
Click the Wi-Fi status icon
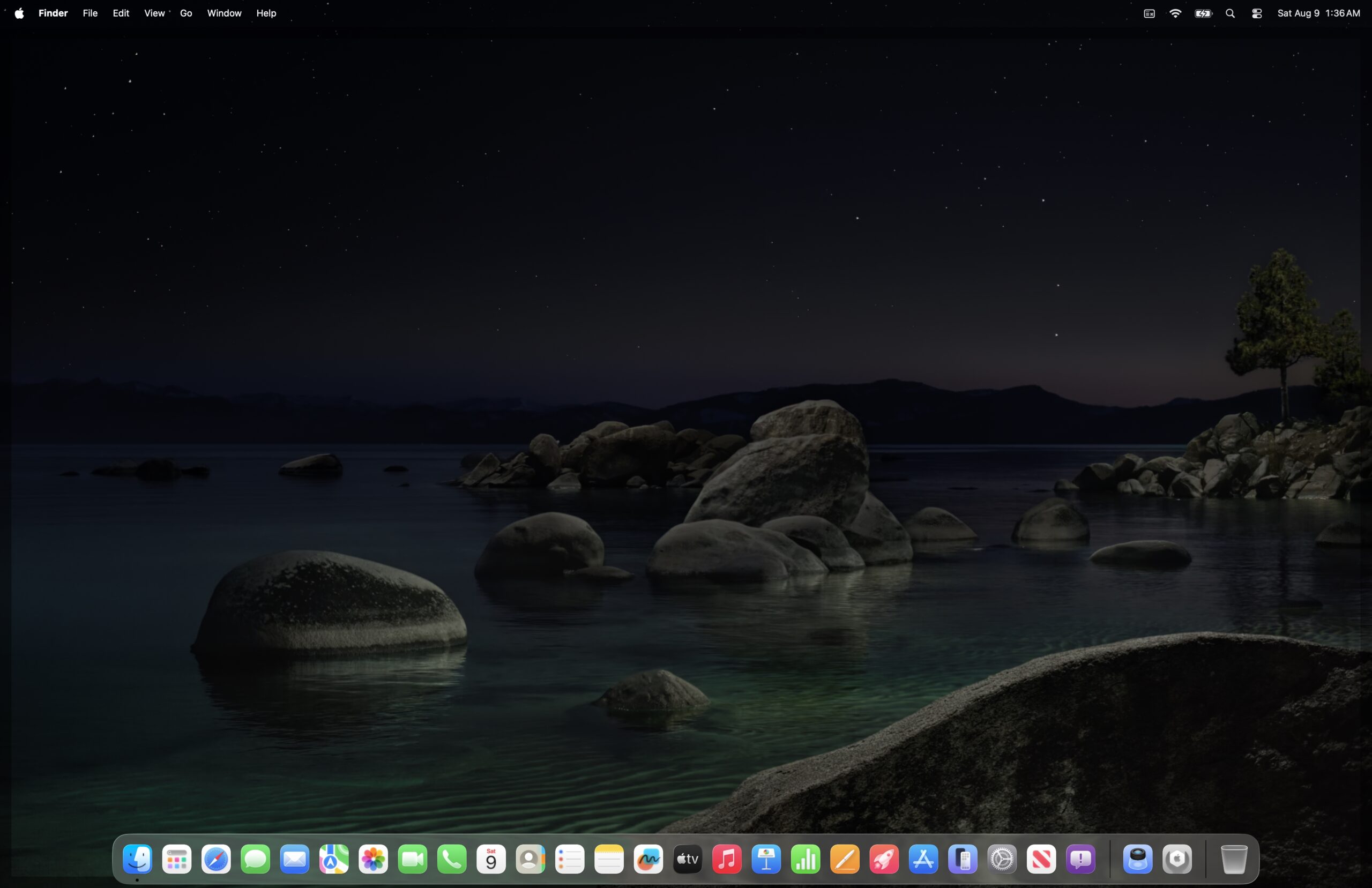(1175, 13)
